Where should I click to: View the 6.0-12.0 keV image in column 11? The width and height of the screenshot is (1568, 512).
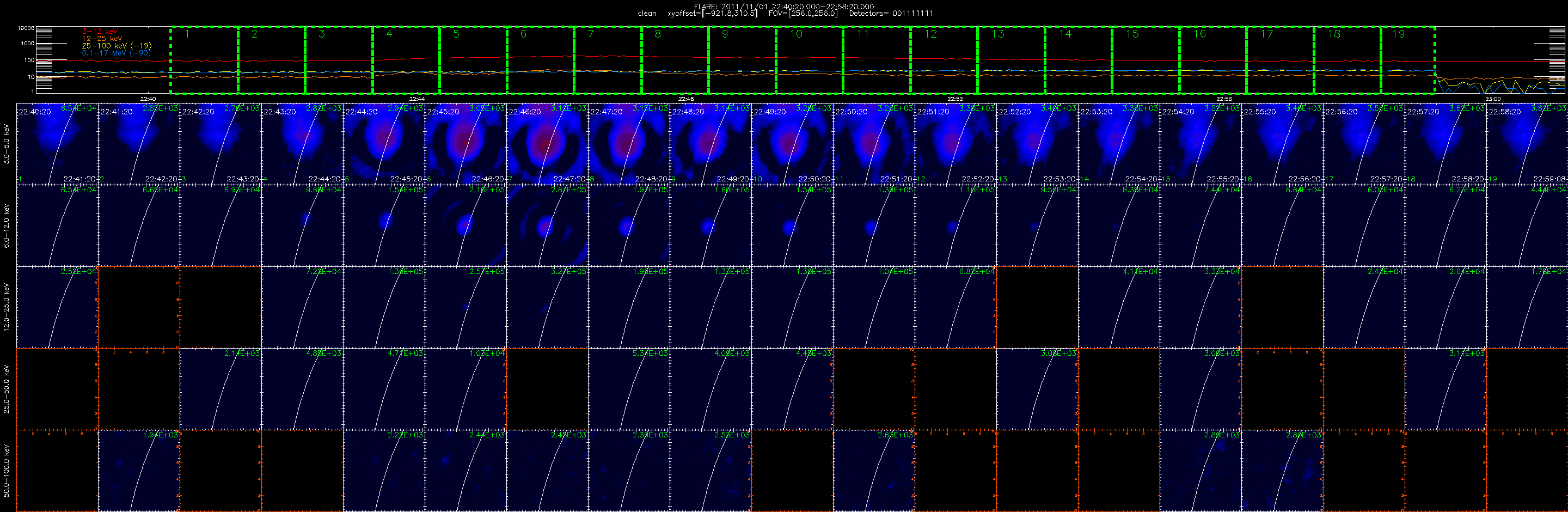tap(874, 225)
